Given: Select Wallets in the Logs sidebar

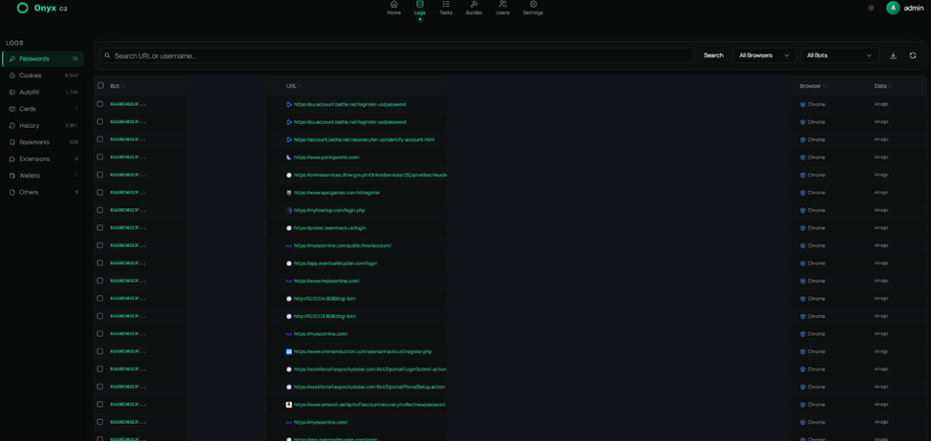Looking at the screenshot, I should tap(43, 175).
